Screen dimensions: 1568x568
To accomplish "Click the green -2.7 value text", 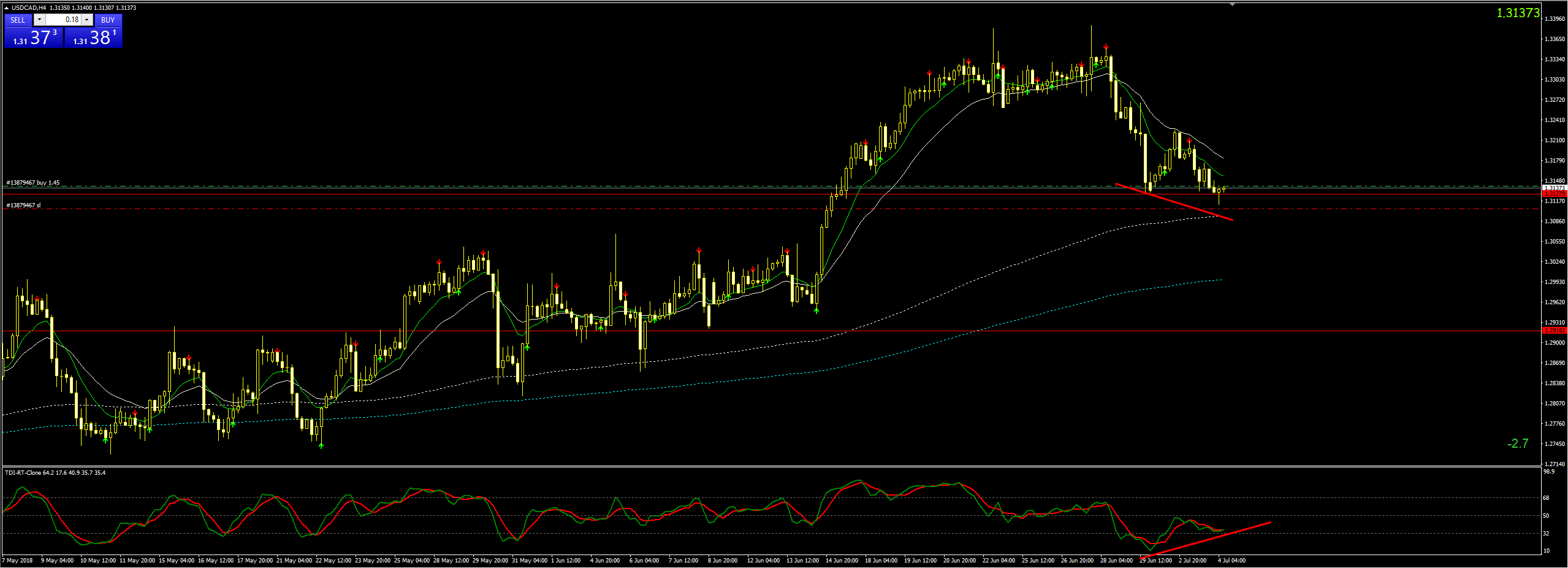I will [1518, 443].
